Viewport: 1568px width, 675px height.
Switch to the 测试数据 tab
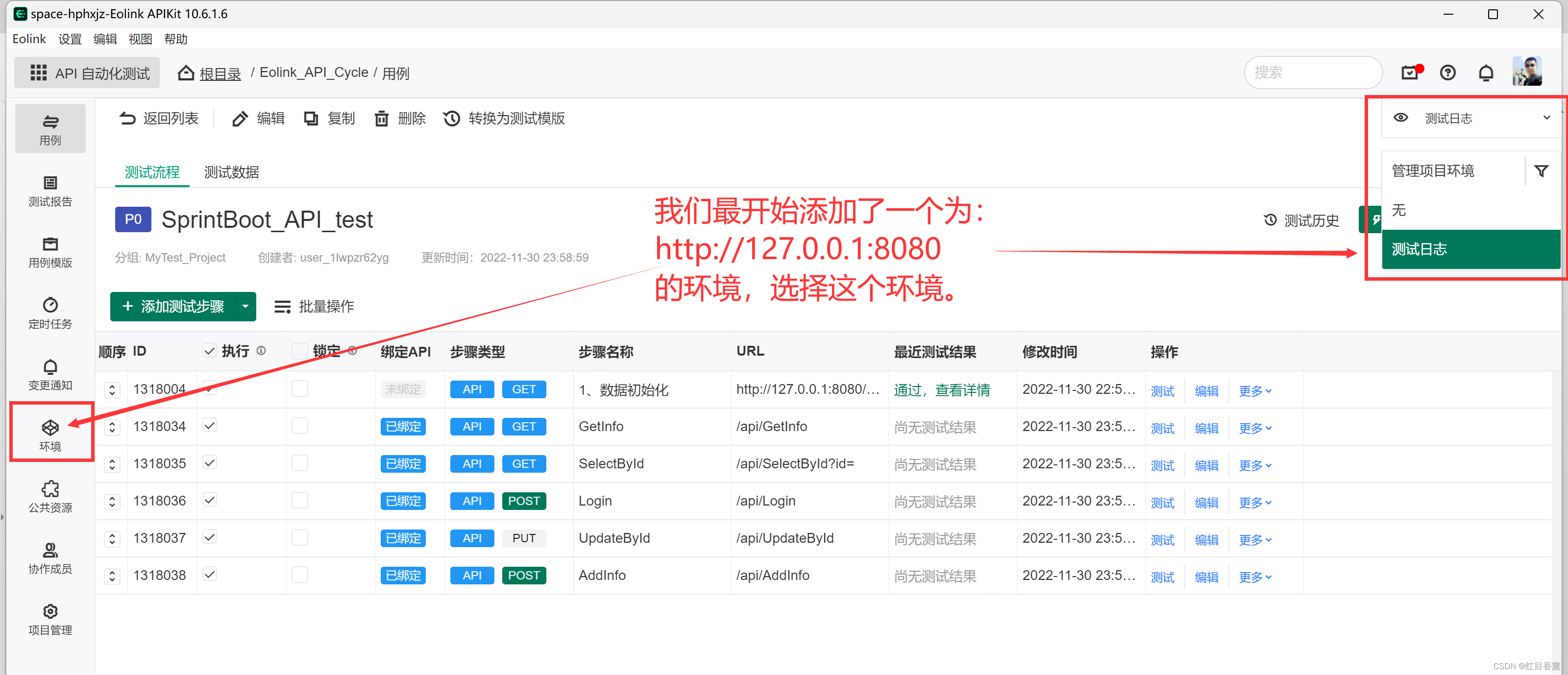(x=231, y=173)
